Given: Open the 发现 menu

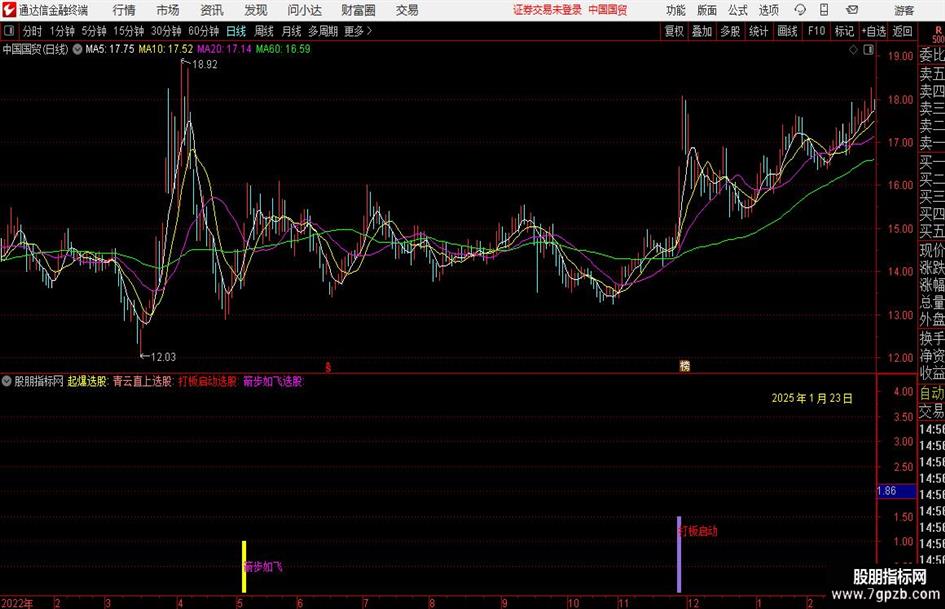Looking at the screenshot, I should pyautogui.click(x=256, y=10).
